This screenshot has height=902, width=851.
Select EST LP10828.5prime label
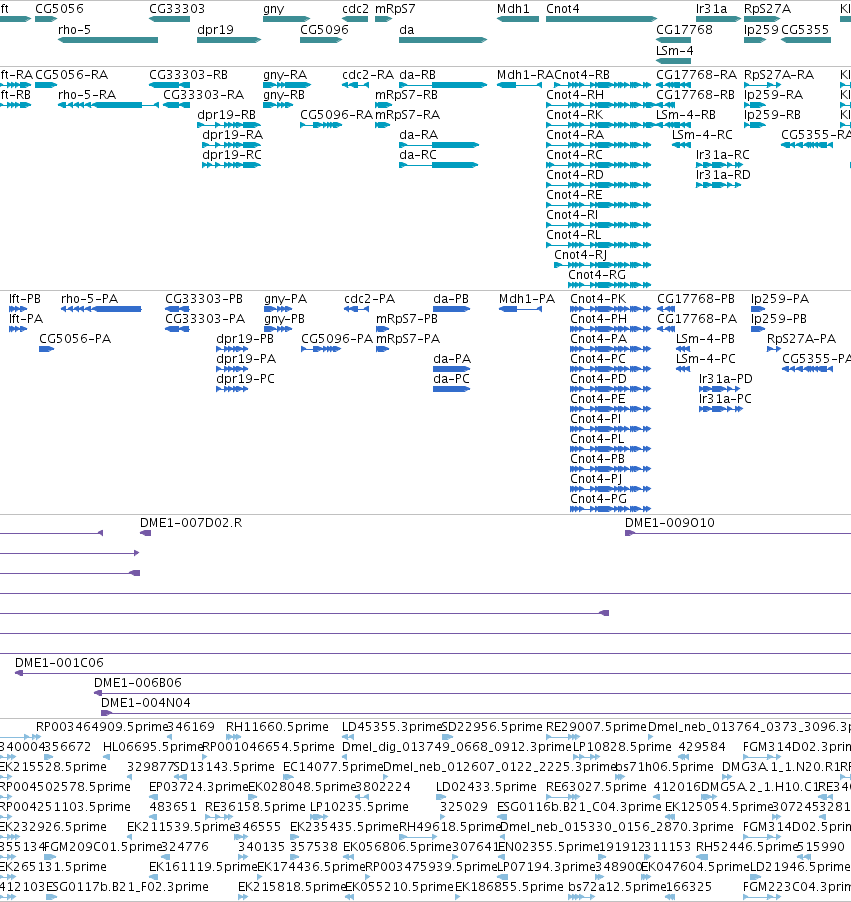click(x=622, y=747)
